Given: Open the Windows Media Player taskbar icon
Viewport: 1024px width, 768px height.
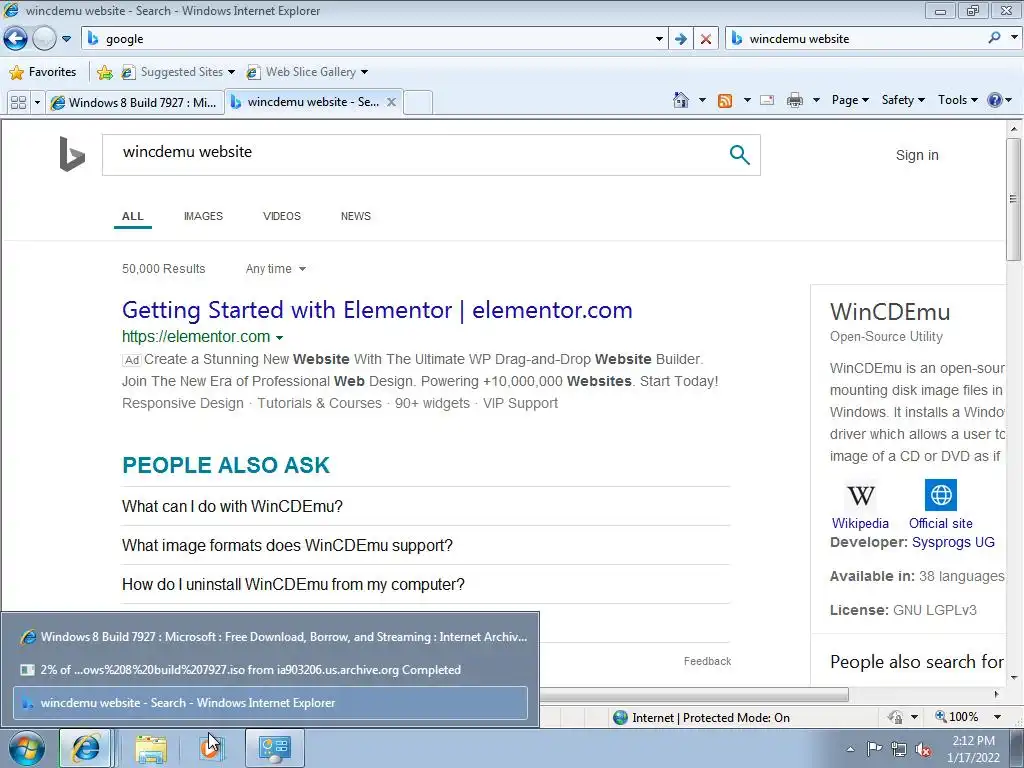Looking at the screenshot, I should tap(210, 748).
